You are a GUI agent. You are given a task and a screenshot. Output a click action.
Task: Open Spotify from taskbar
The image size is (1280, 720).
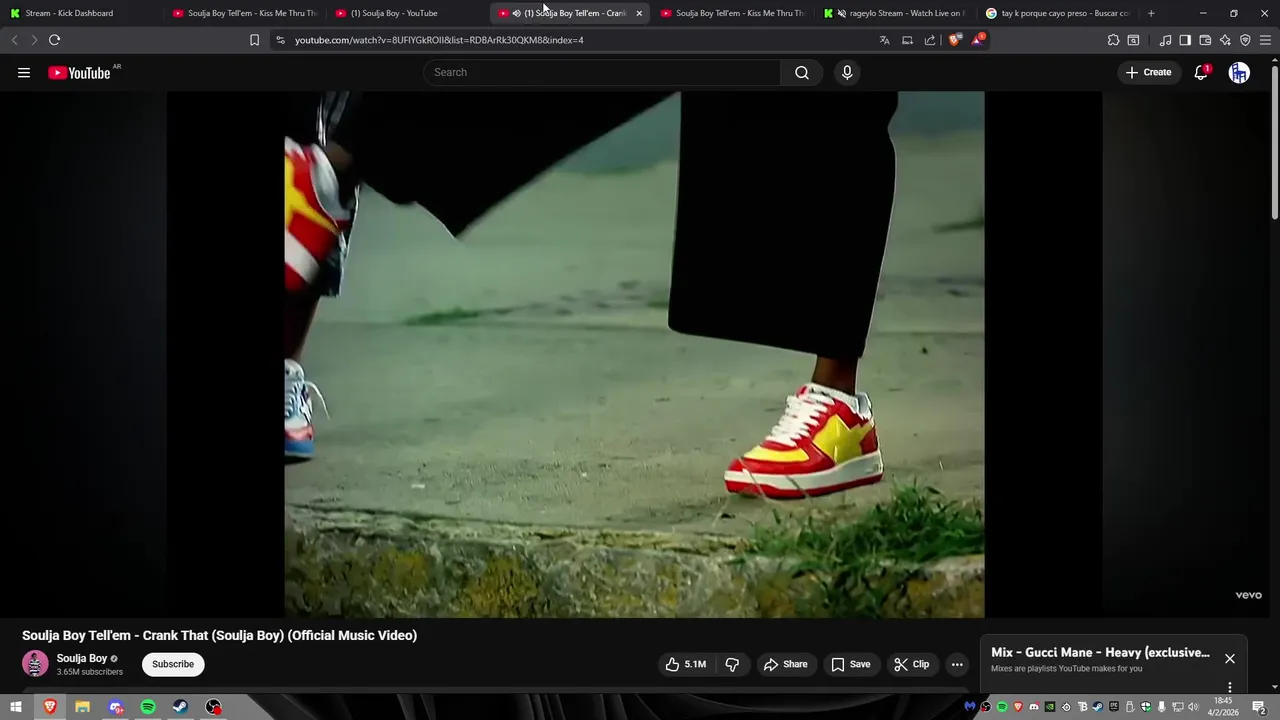coord(148,707)
